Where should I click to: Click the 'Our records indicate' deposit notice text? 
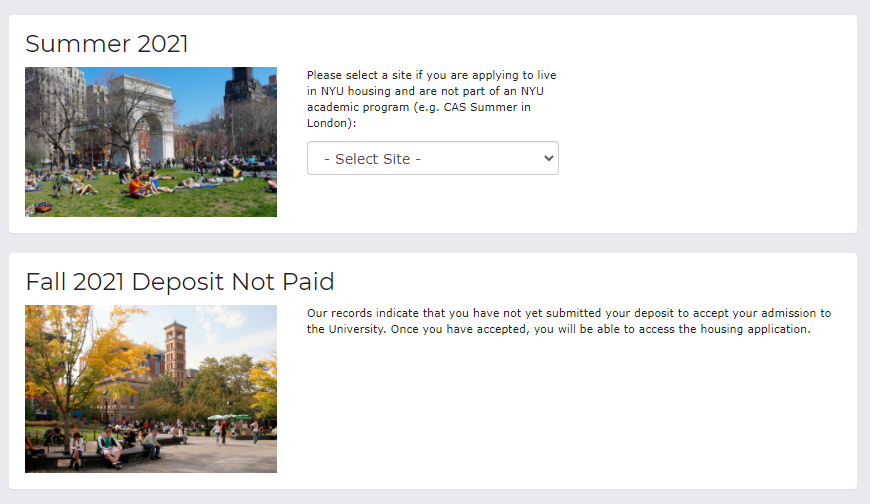pos(569,321)
